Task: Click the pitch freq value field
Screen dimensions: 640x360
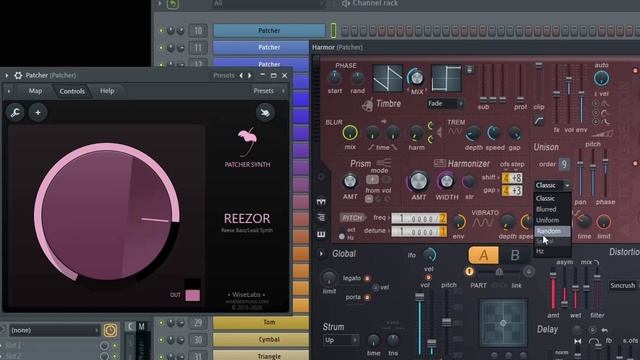Action: point(419,218)
